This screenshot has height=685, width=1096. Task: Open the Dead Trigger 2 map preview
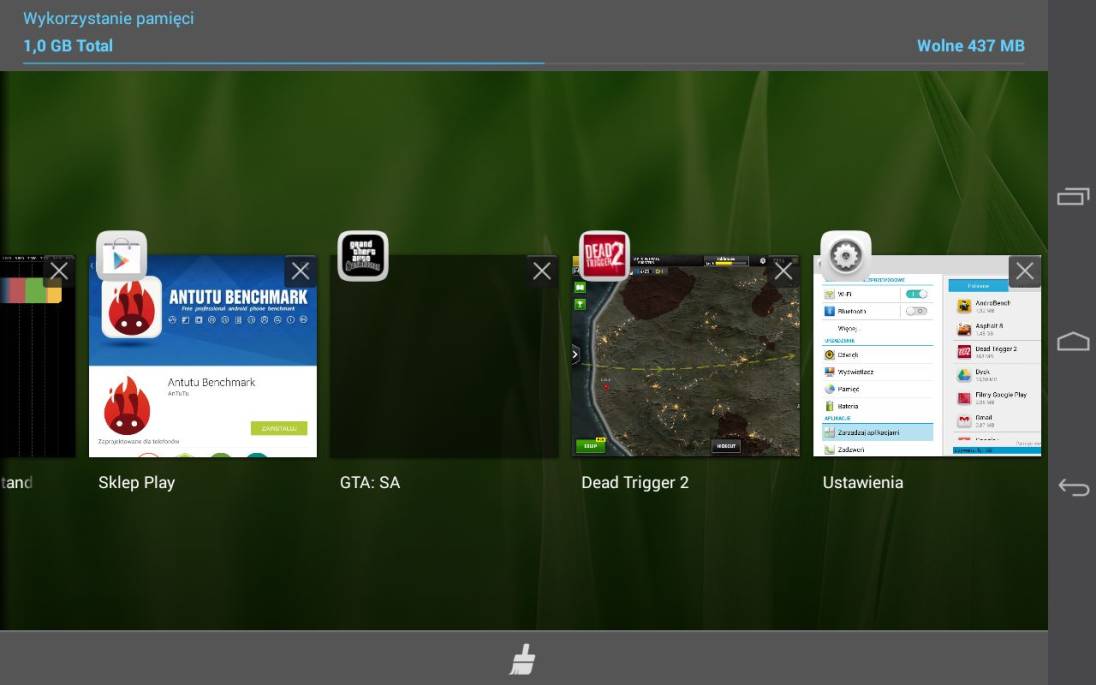[686, 356]
